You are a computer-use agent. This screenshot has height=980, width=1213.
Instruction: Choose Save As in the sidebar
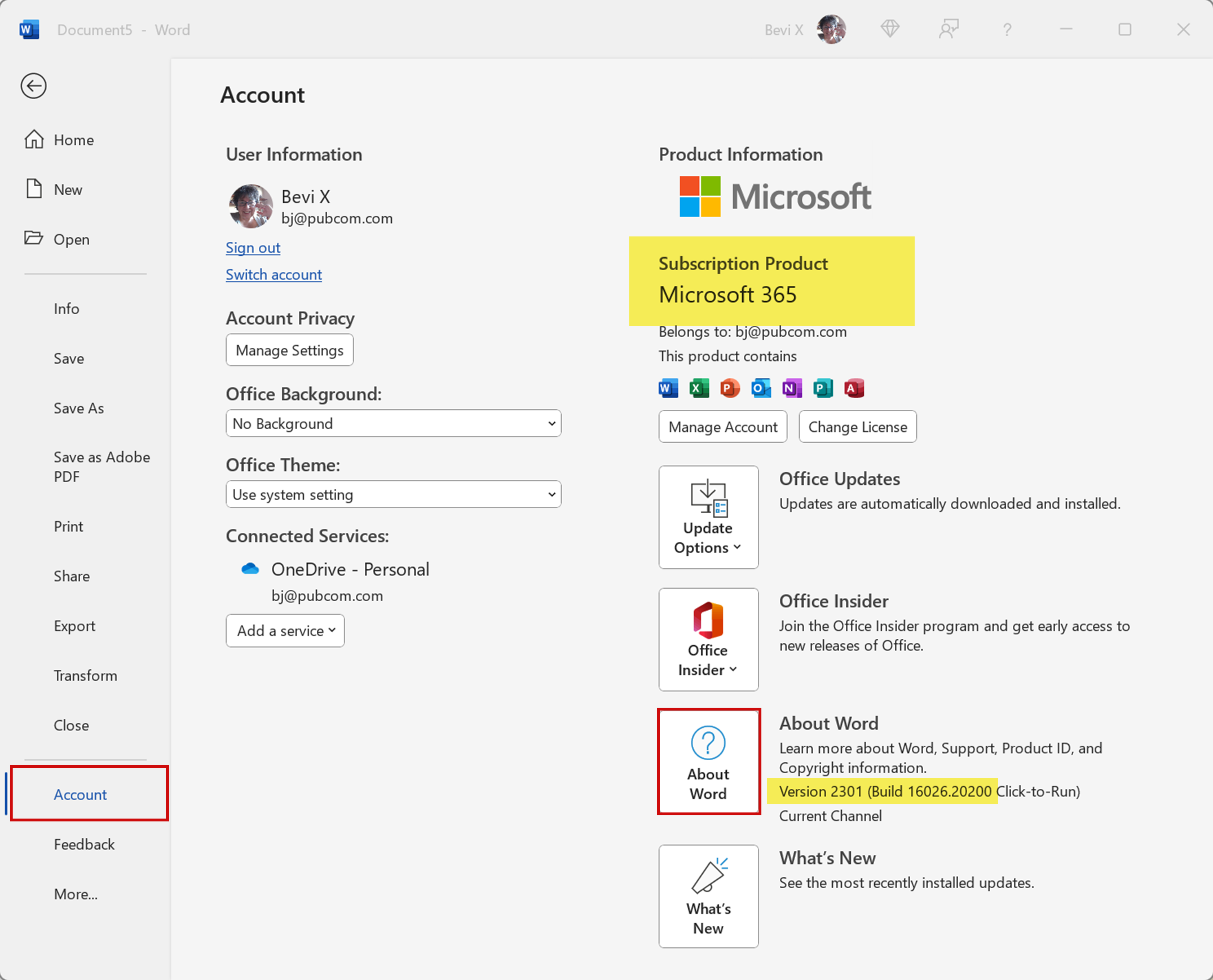click(x=78, y=408)
